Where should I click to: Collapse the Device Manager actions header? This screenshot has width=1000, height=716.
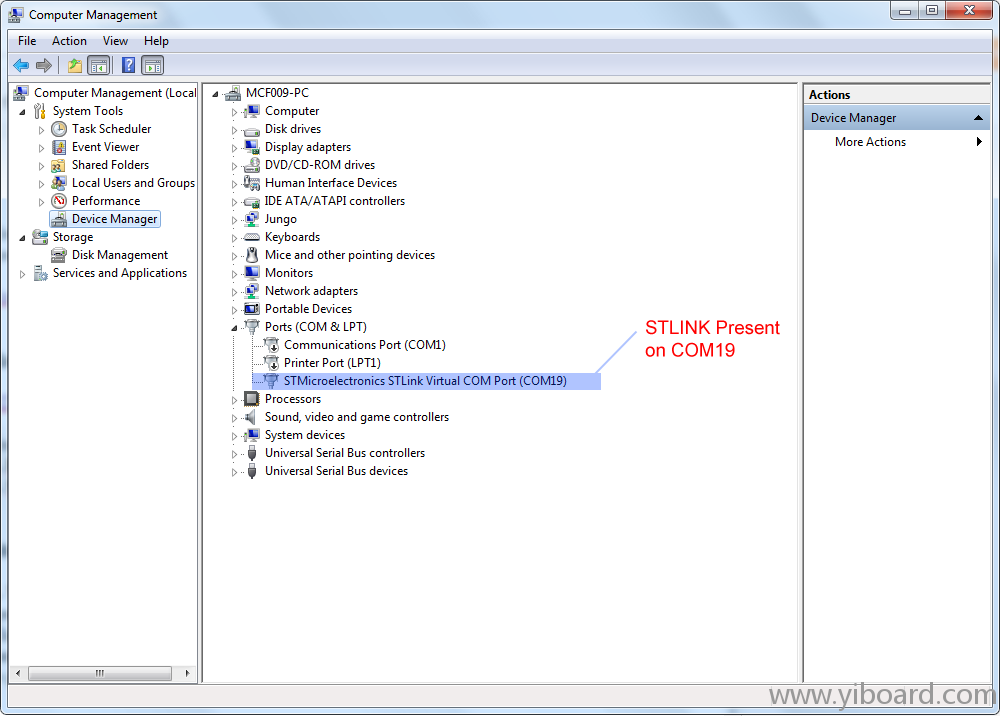point(979,118)
